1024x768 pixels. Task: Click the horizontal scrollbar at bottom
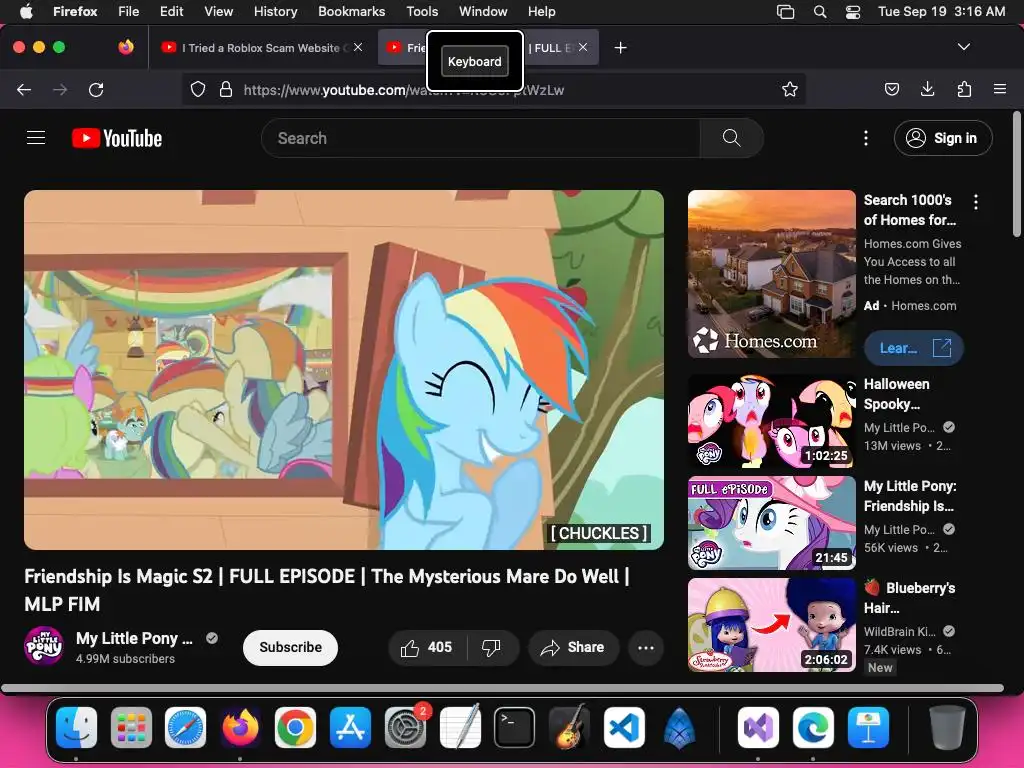pyautogui.click(x=502, y=688)
